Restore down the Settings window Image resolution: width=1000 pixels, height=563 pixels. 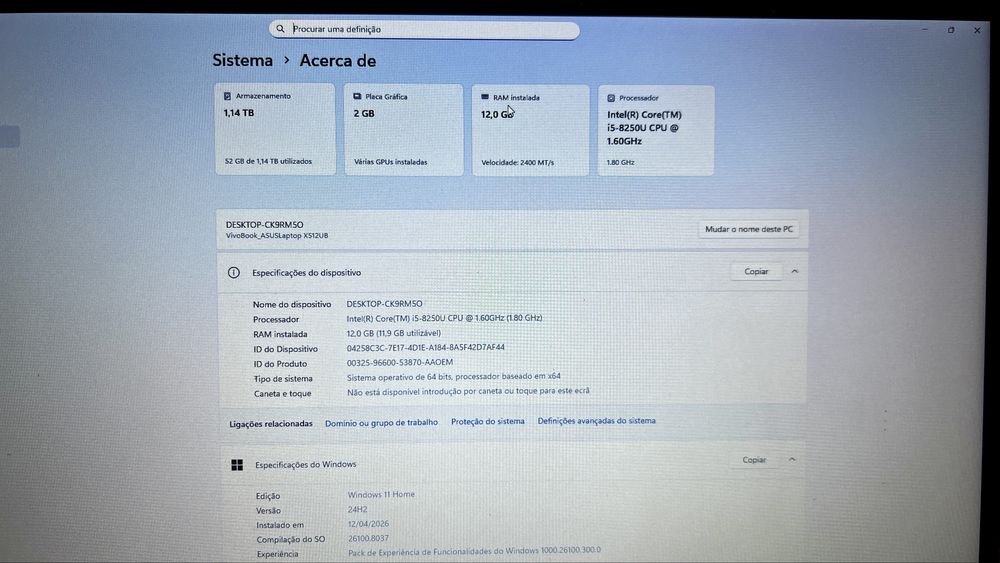tap(951, 30)
